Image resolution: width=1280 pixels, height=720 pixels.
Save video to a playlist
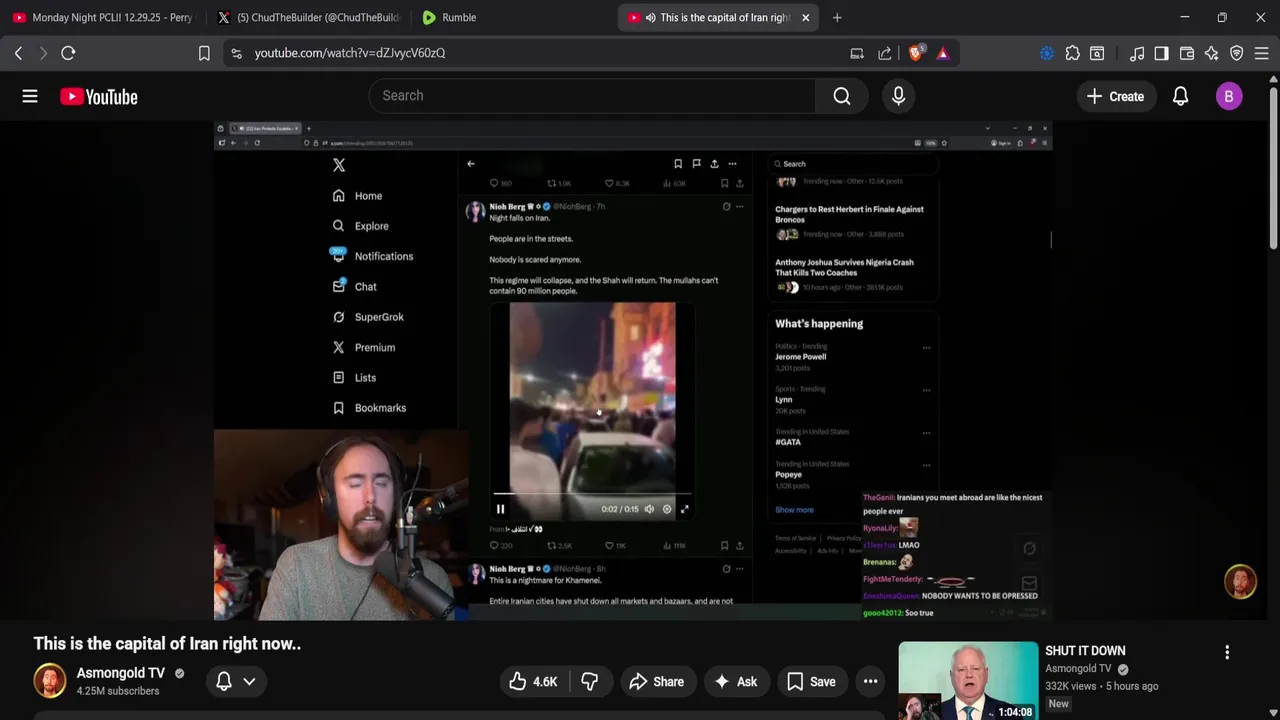click(x=811, y=682)
